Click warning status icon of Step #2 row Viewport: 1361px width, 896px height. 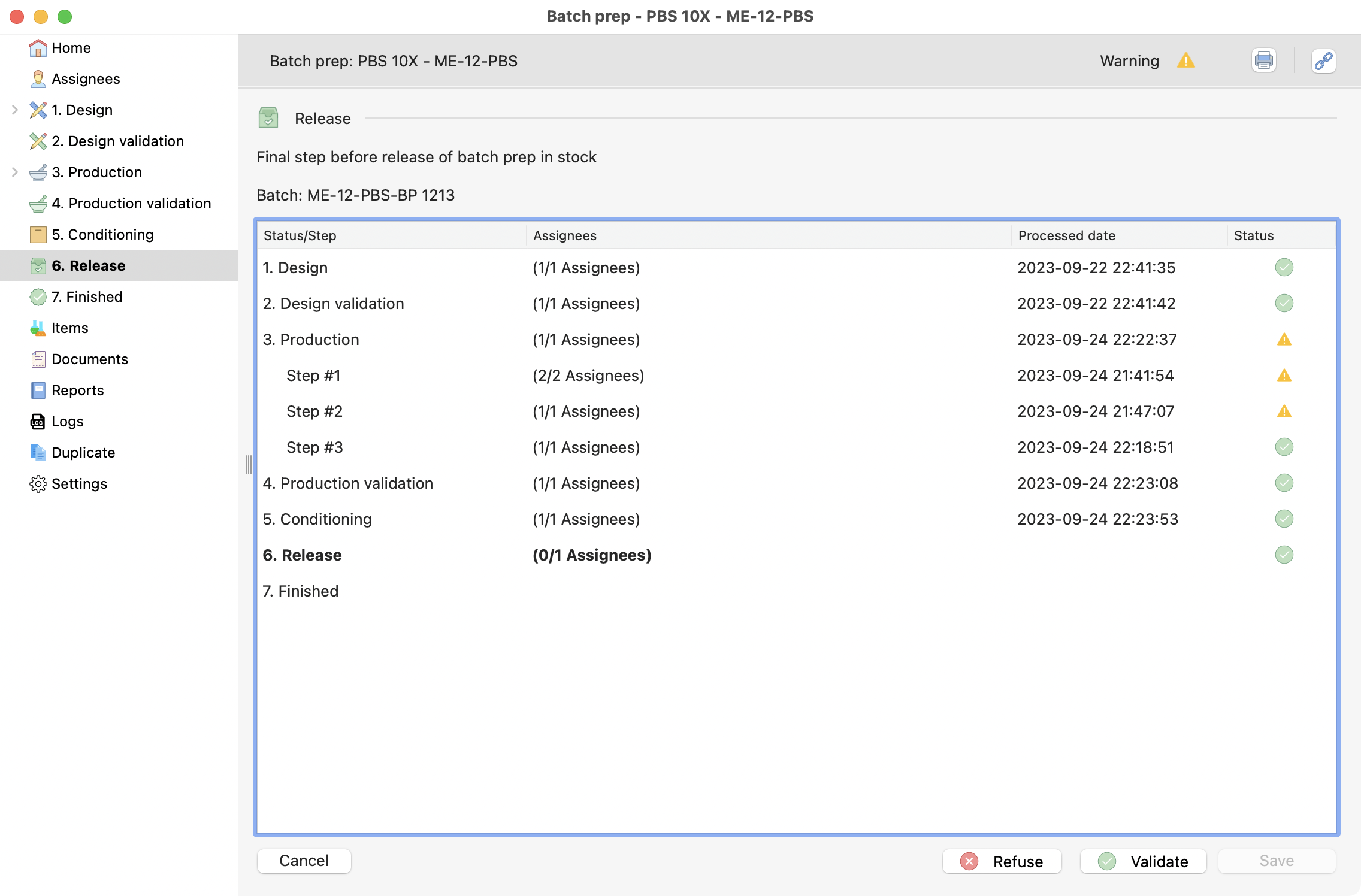pyautogui.click(x=1284, y=411)
